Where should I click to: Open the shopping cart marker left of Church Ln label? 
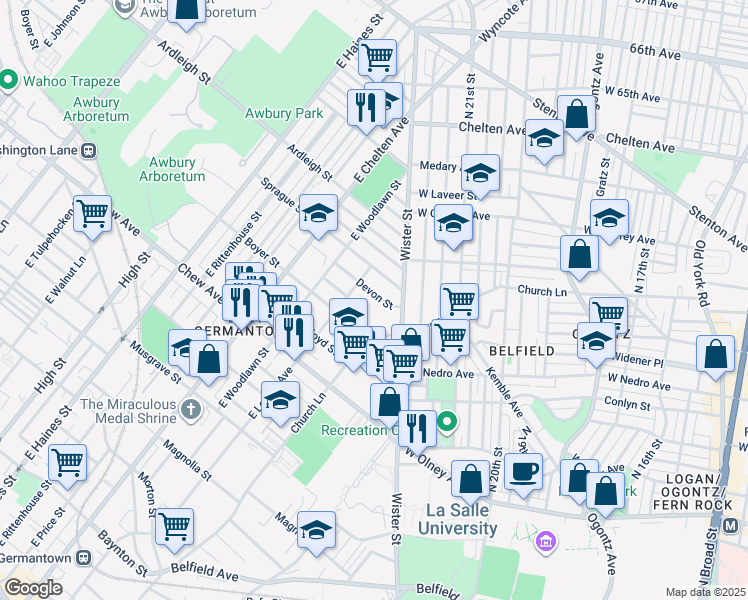pyautogui.click(x=459, y=301)
